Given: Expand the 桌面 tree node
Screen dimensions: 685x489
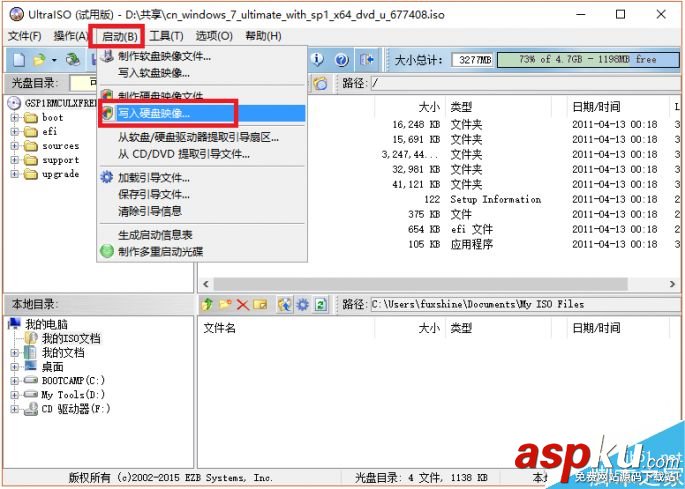Looking at the screenshot, I should coord(14,367).
